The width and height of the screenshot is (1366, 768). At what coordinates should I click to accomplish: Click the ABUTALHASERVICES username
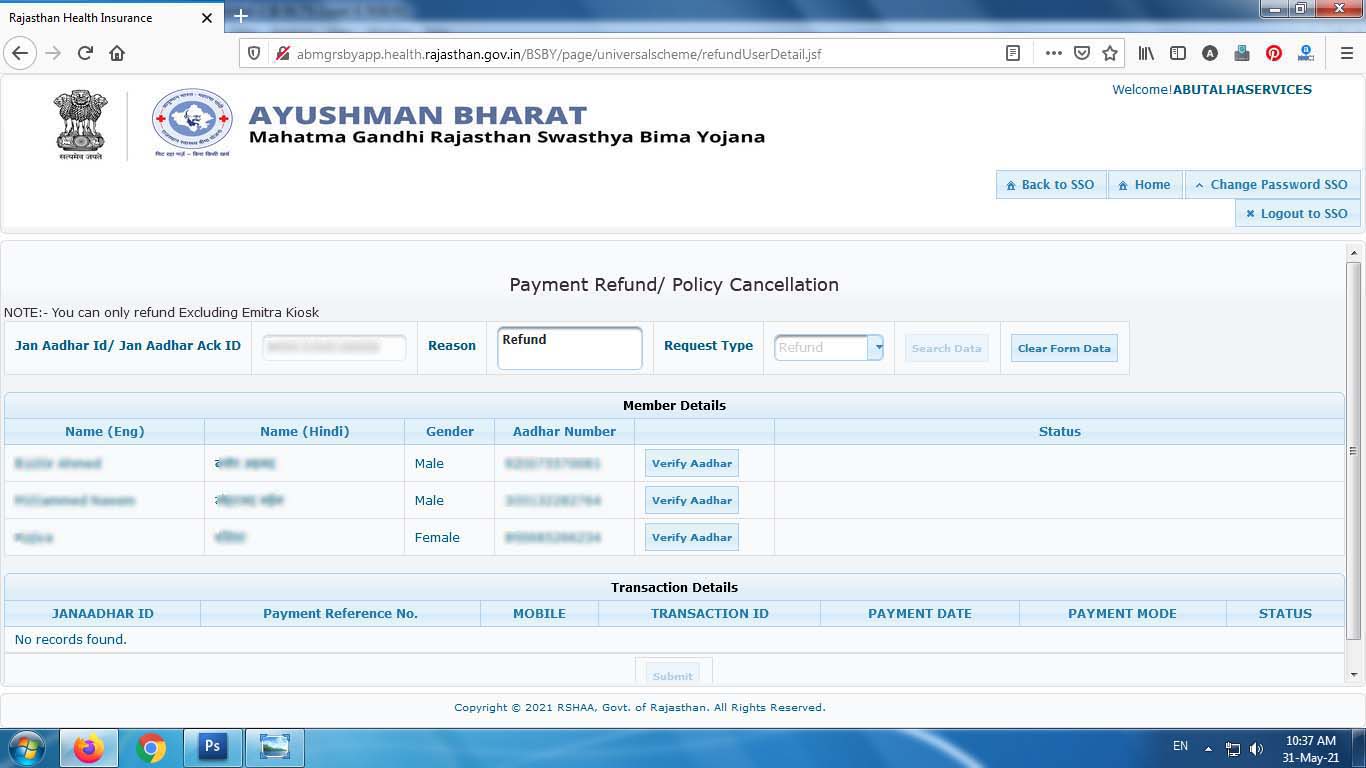point(1242,89)
